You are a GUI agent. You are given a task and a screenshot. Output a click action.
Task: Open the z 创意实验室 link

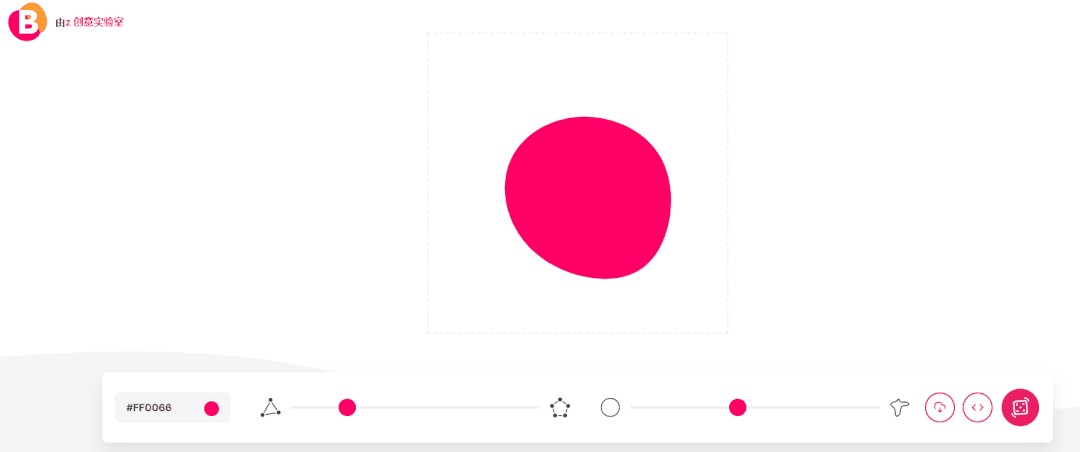pyautogui.click(x=94, y=22)
